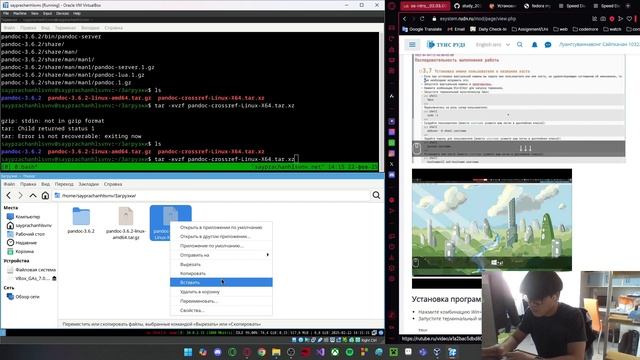Expand the Отправить на submenu

coord(221,255)
